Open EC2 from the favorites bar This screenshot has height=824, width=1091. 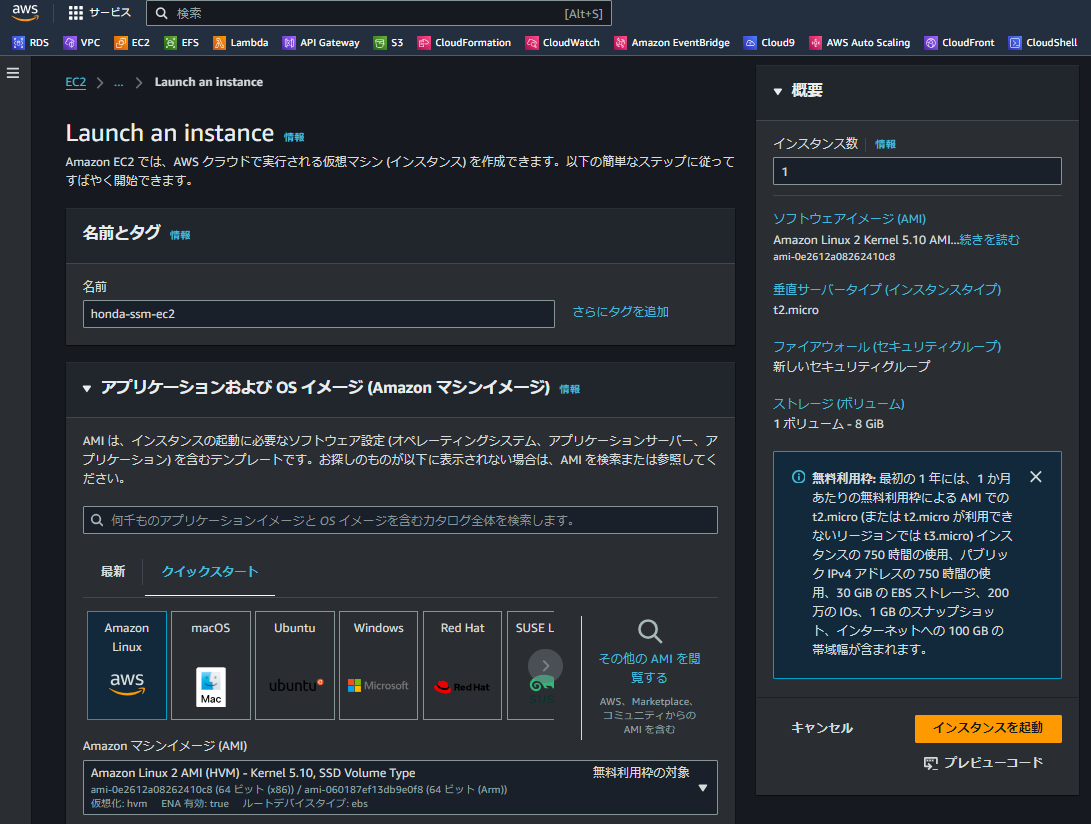coord(132,42)
